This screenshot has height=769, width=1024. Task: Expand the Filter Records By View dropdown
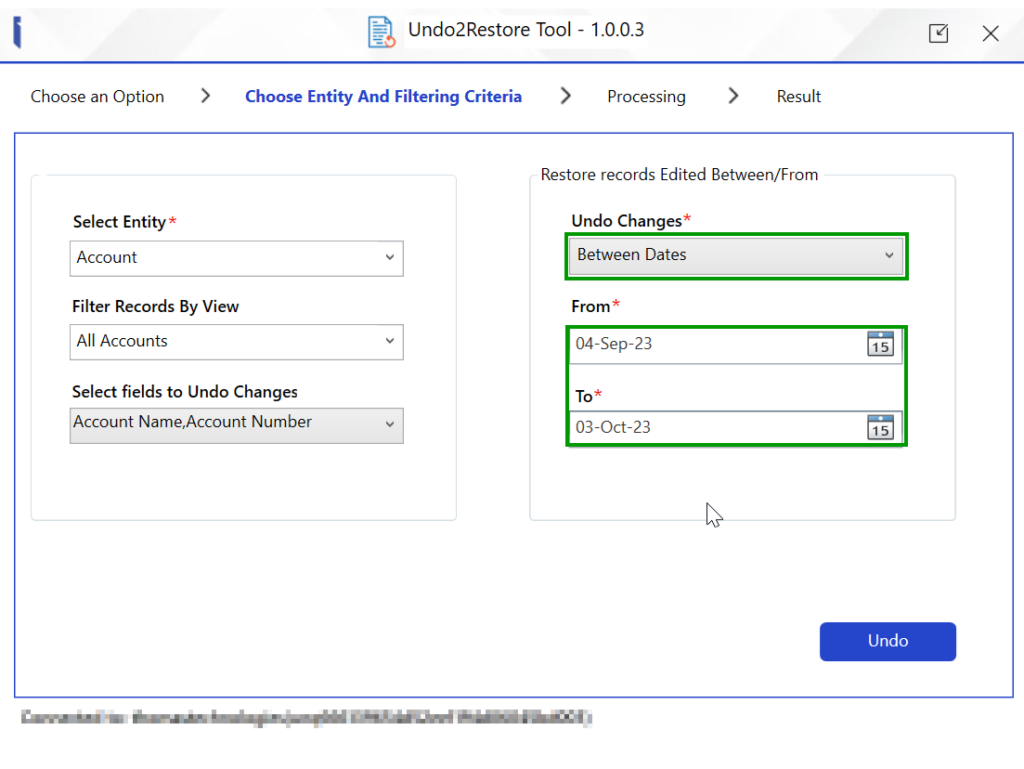click(x=236, y=342)
